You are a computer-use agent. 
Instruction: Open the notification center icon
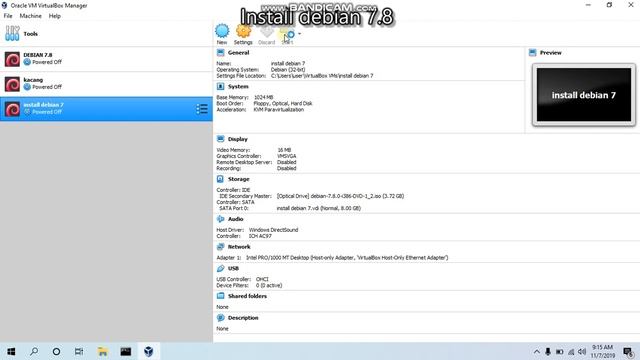point(628,352)
